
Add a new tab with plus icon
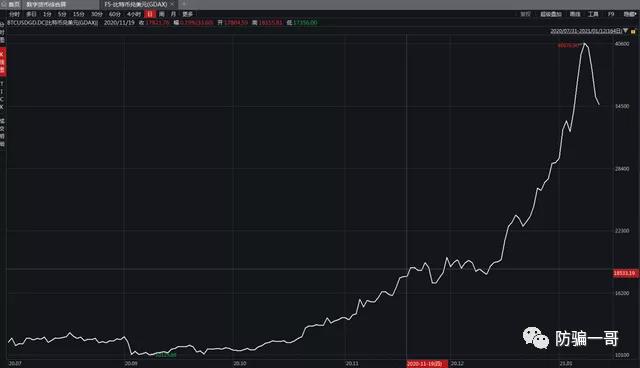(x=184, y=4)
